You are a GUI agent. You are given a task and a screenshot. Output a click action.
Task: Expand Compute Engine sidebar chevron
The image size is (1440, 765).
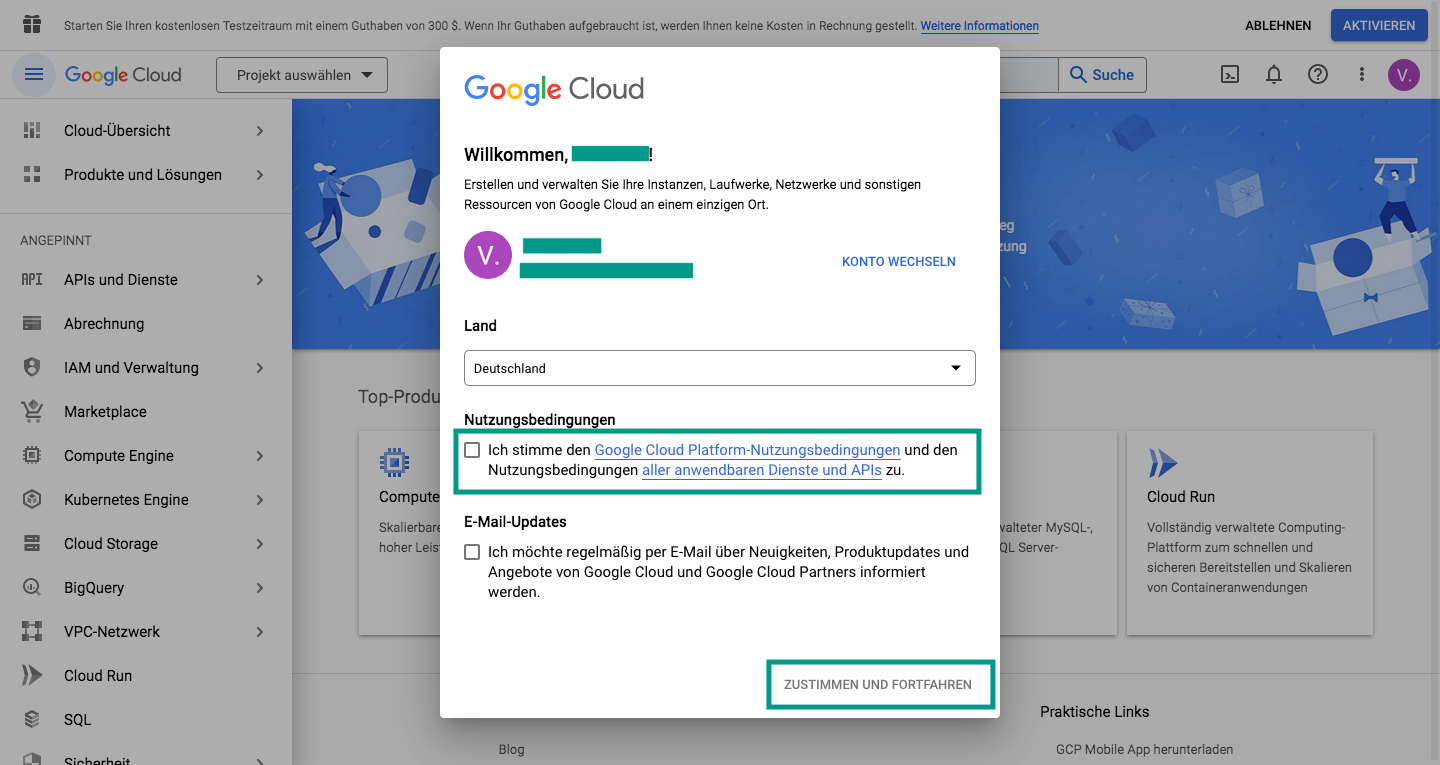coord(260,456)
